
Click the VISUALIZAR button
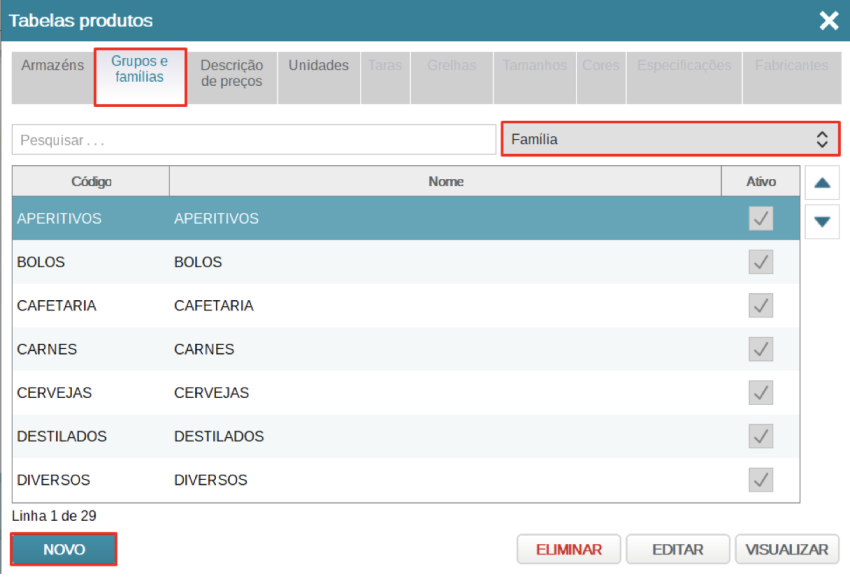tap(787, 550)
